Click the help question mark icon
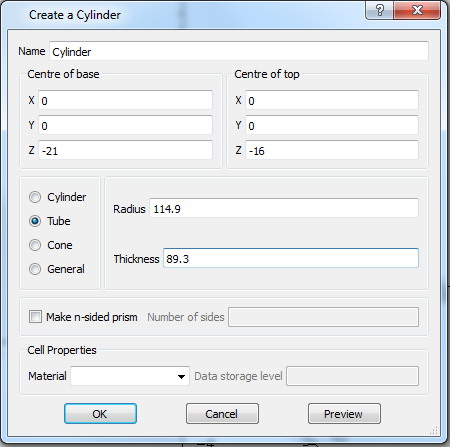Image resolution: width=450 pixels, height=447 pixels. point(379,10)
